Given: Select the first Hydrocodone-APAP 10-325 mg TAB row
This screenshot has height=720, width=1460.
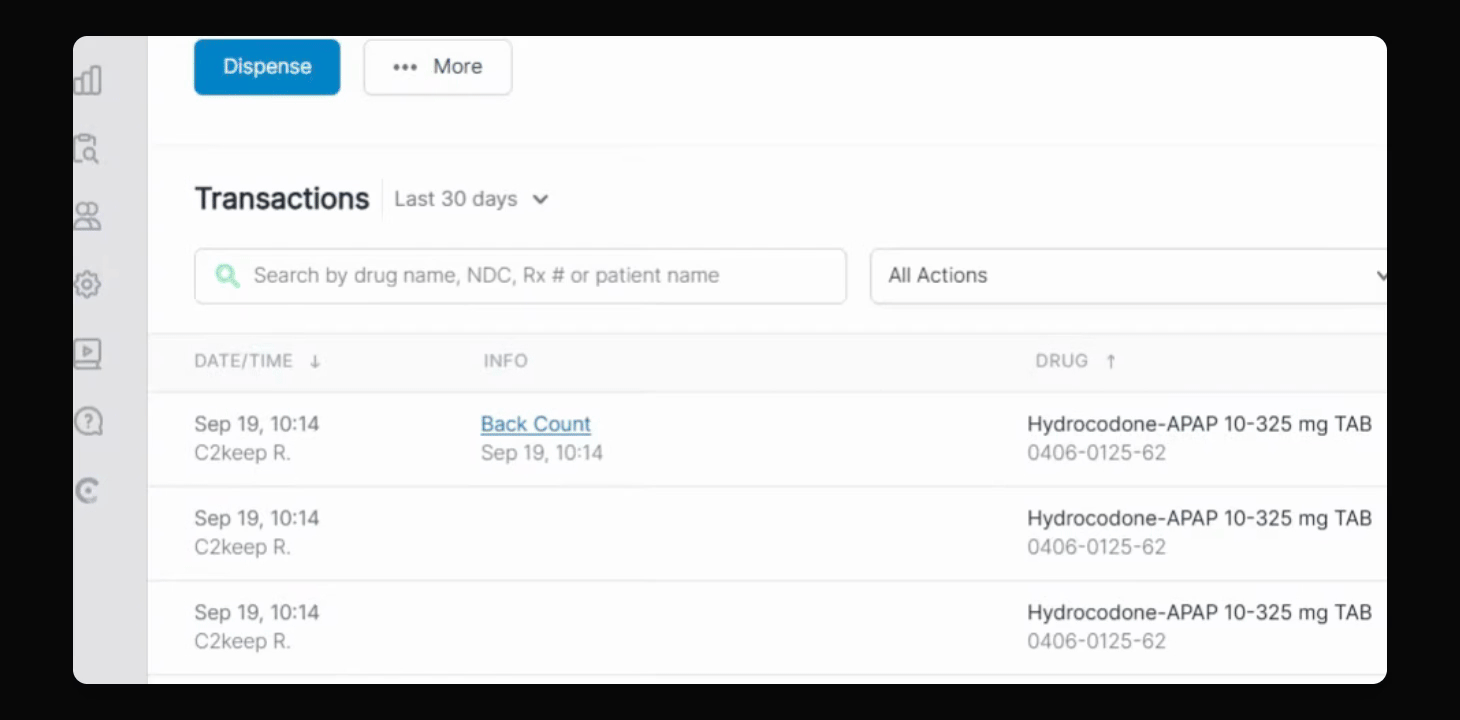Looking at the screenshot, I should click(1198, 424).
